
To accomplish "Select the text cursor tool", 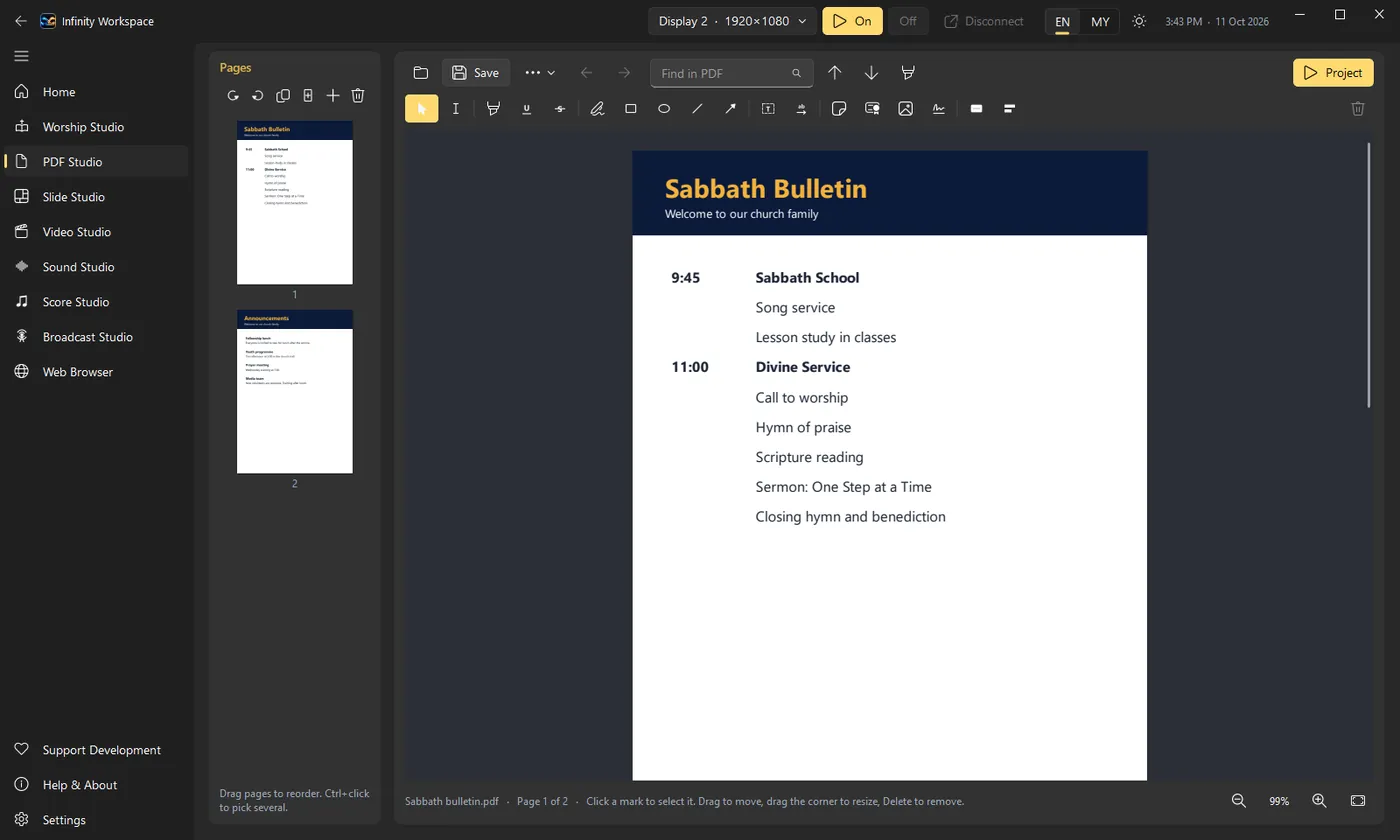I will (x=456, y=109).
